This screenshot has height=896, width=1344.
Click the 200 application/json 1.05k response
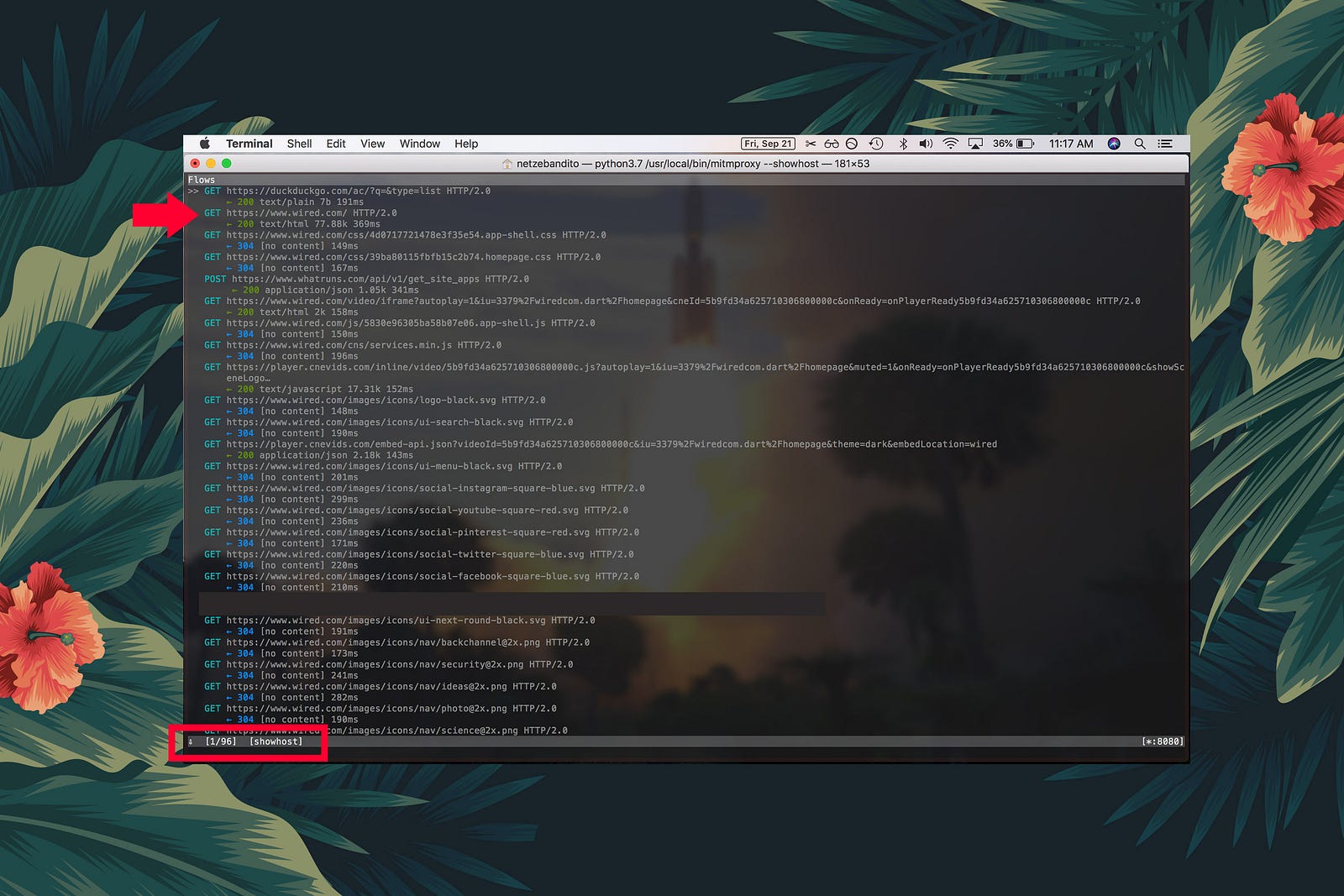(x=325, y=290)
